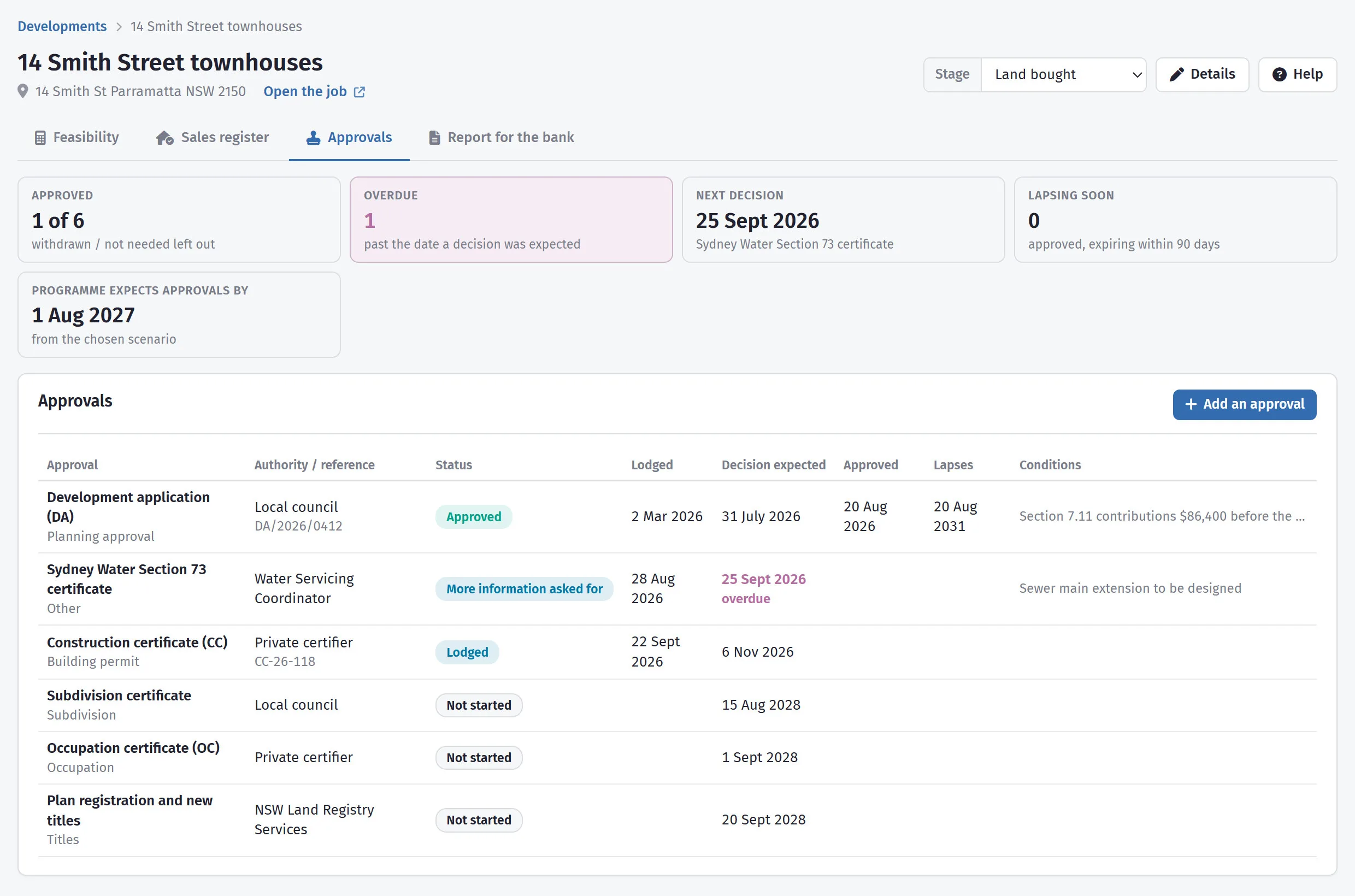Viewport: 1355px width, 896px height.
Task: Click the external link icon after Open the job
Action: [x=360, y=92]
